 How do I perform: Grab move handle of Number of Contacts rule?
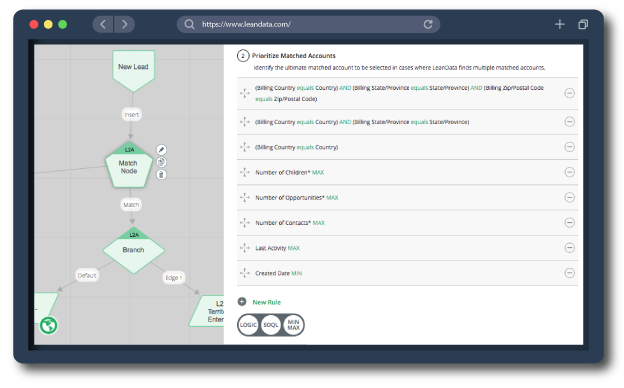pyautogui.click(x=245, y=222)
